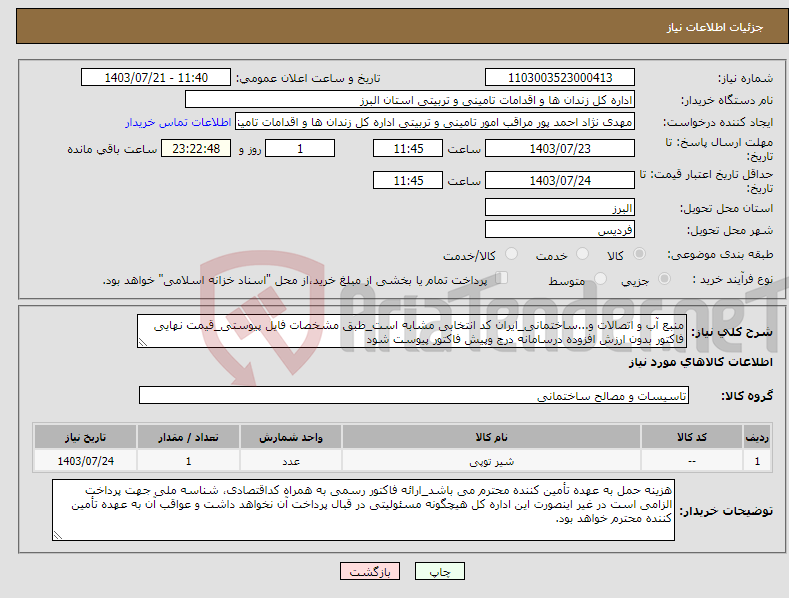Click the -- item code cell
The height and width of the screenshot is (598, 789).
(x=691, y=461)
